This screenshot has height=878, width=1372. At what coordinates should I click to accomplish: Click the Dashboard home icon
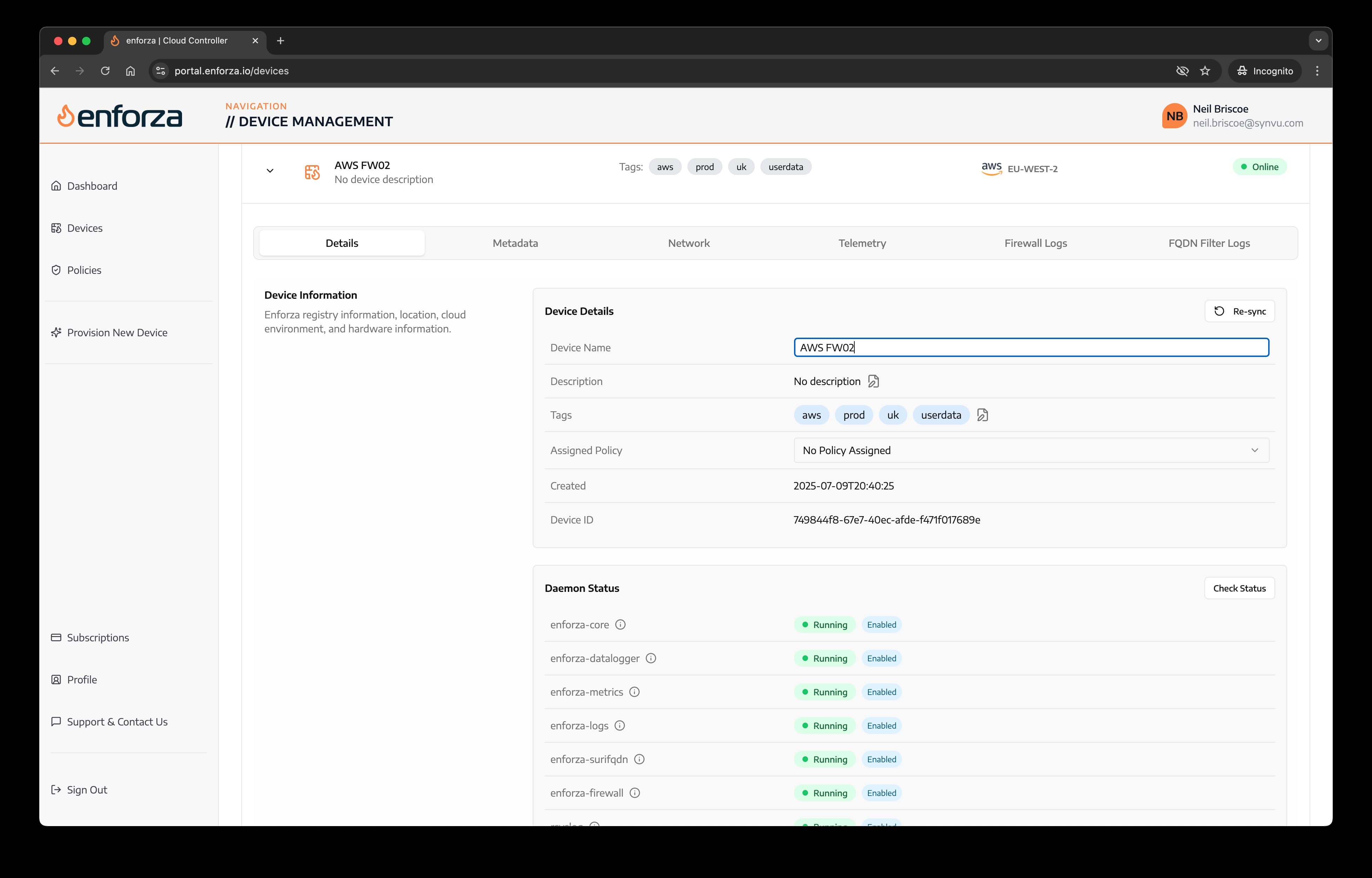[56, 186]
